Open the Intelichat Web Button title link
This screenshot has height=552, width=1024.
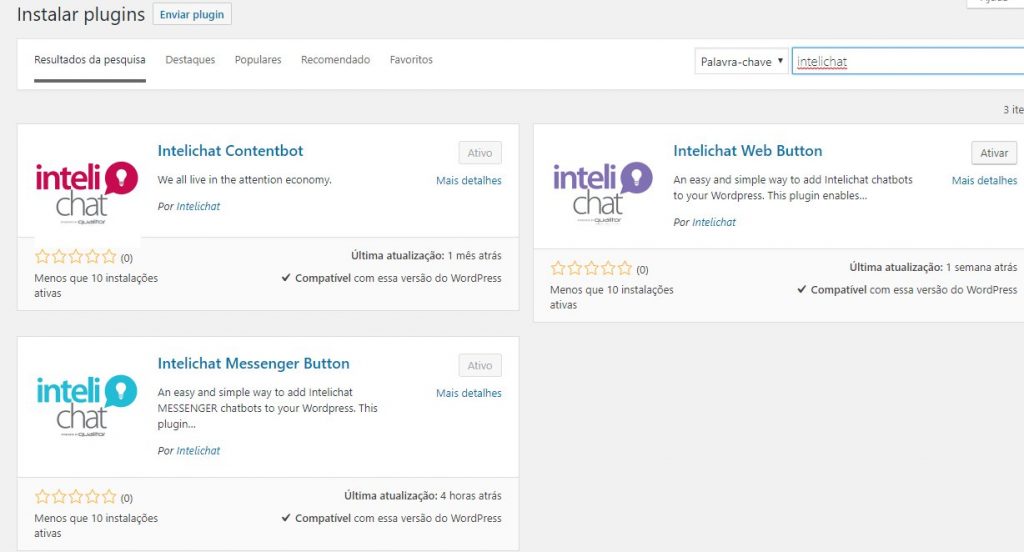point(747,151)
